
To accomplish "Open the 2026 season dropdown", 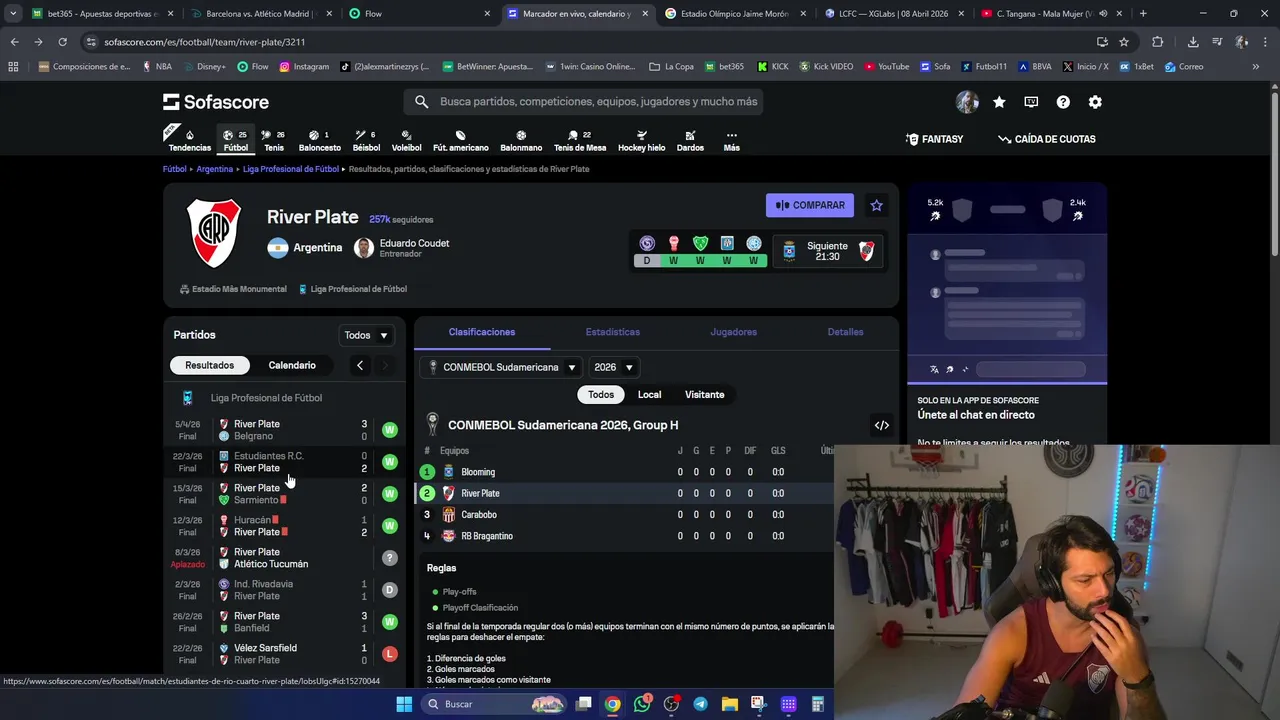I will (613, 367).
